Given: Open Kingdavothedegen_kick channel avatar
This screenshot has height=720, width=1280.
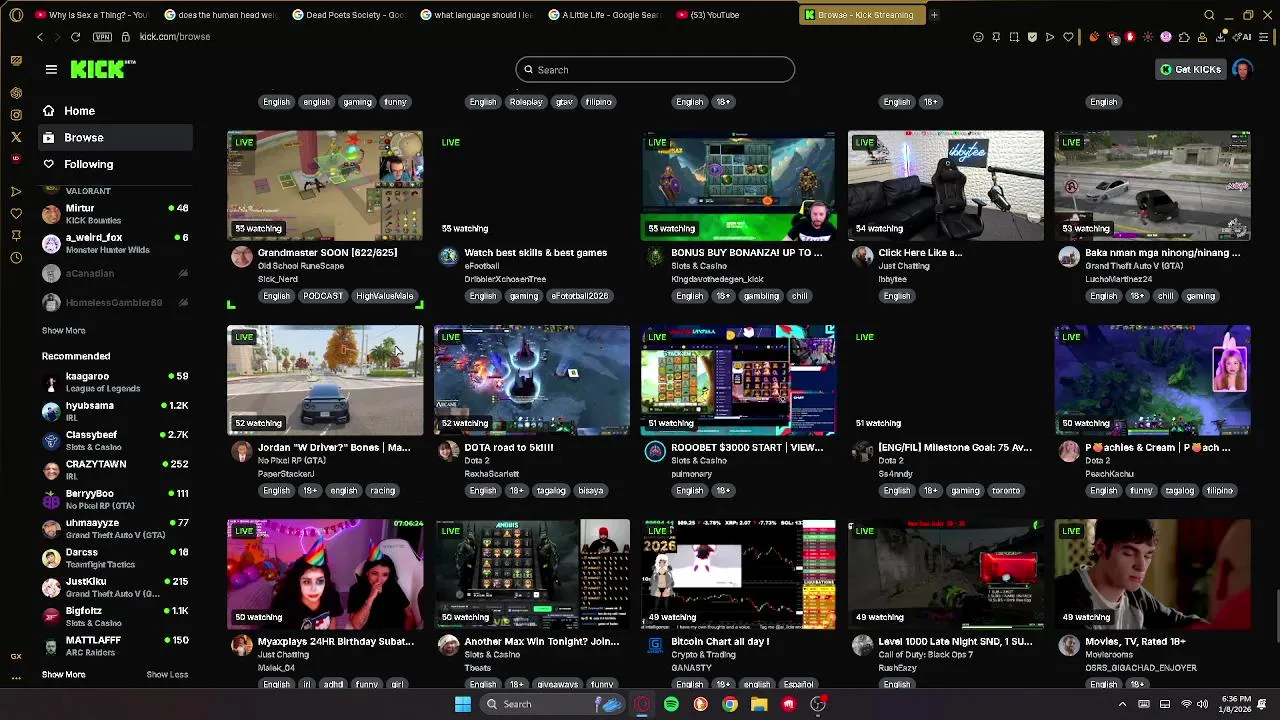Looking at the screenshot, I should (655, 257).
